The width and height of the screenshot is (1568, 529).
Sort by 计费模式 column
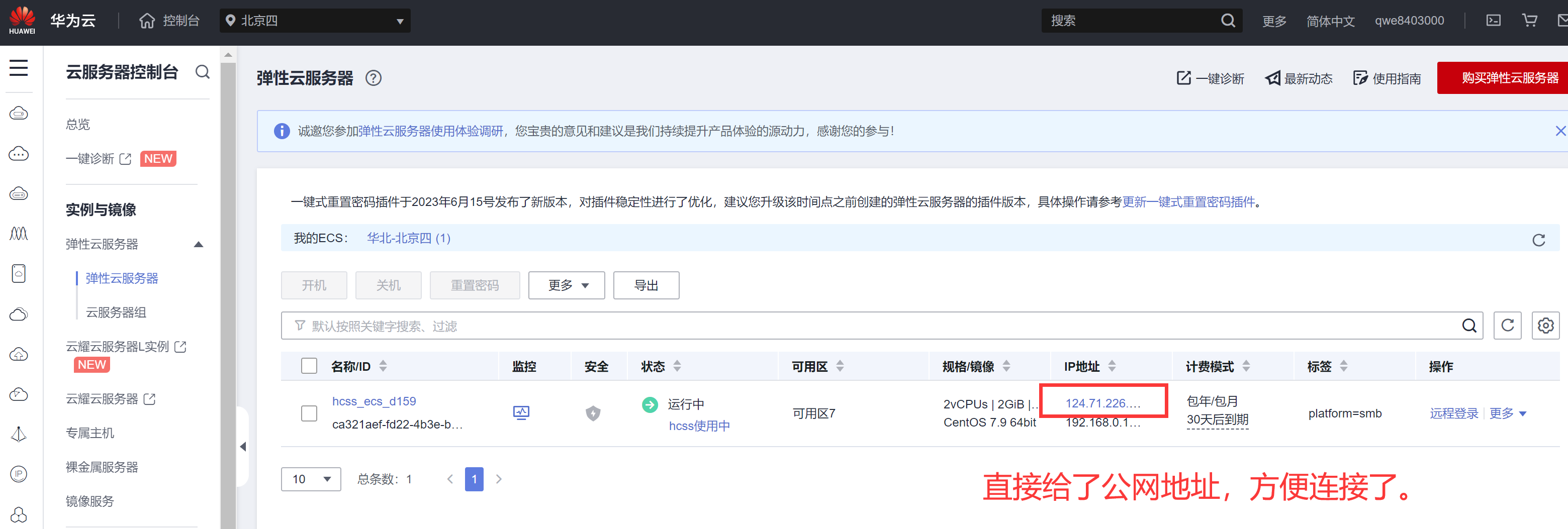tap(1246, 366)
